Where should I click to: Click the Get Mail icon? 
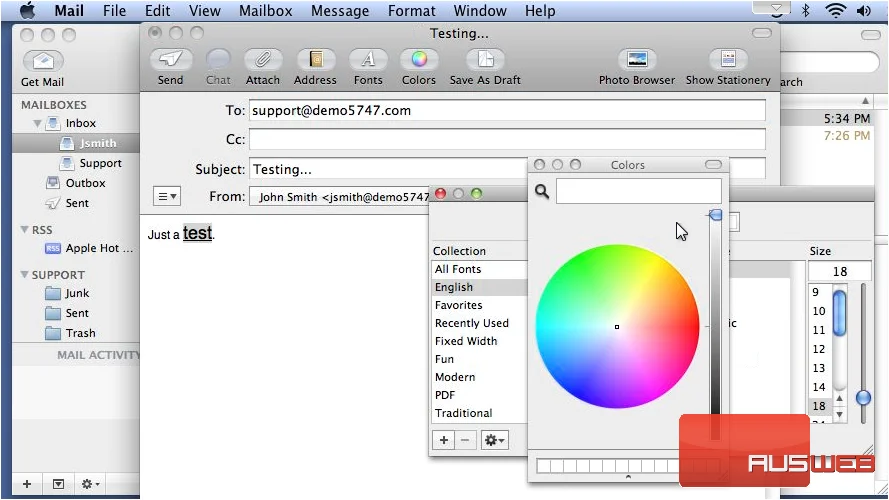pos(43,61)
